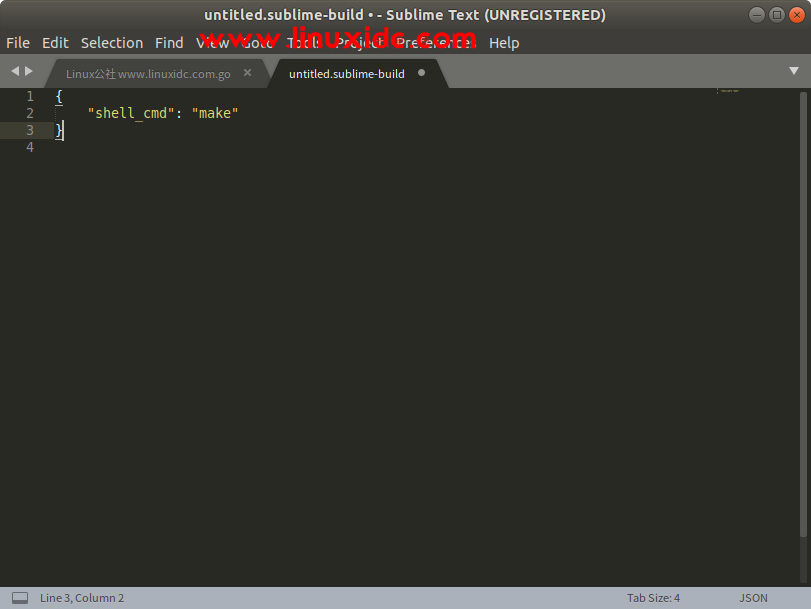Minimize the Sublime Text window
The image size is (811, 609).
[757, 15]
